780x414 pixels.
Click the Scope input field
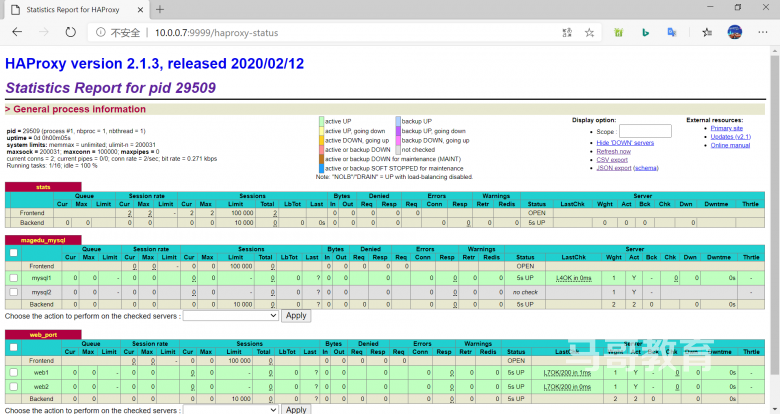click(x=645, y=131)
